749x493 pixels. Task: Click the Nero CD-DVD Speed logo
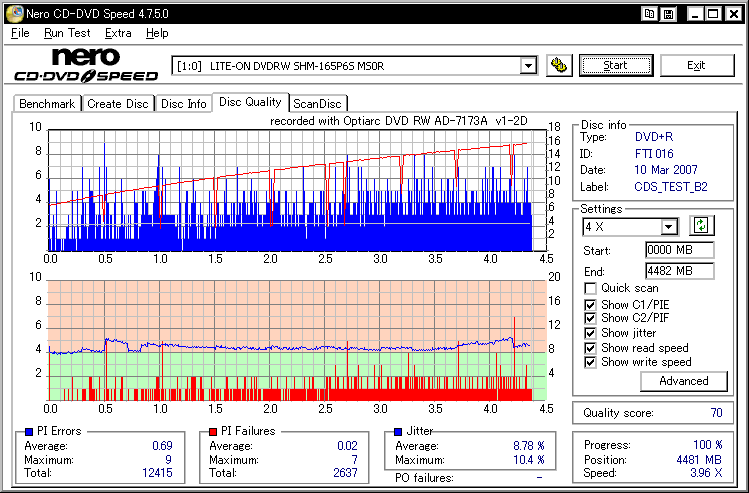(86, 65)
